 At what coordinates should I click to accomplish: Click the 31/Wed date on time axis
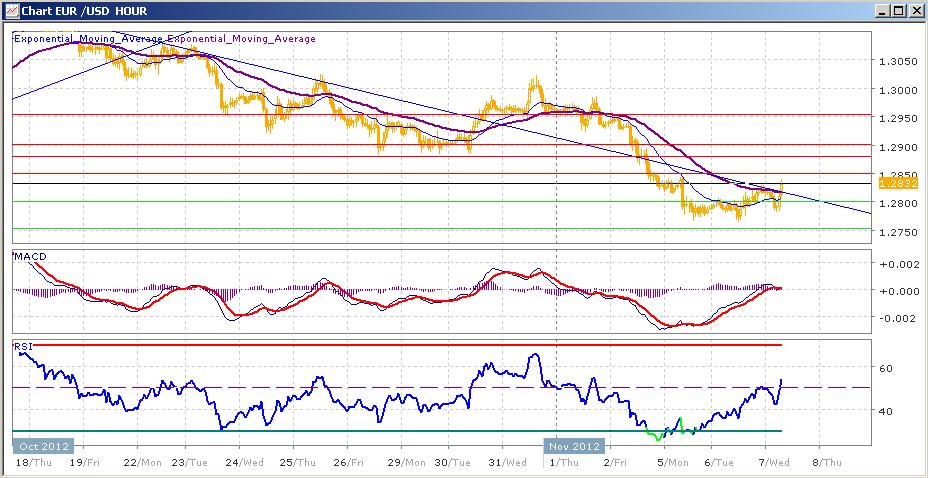[509, 463]
